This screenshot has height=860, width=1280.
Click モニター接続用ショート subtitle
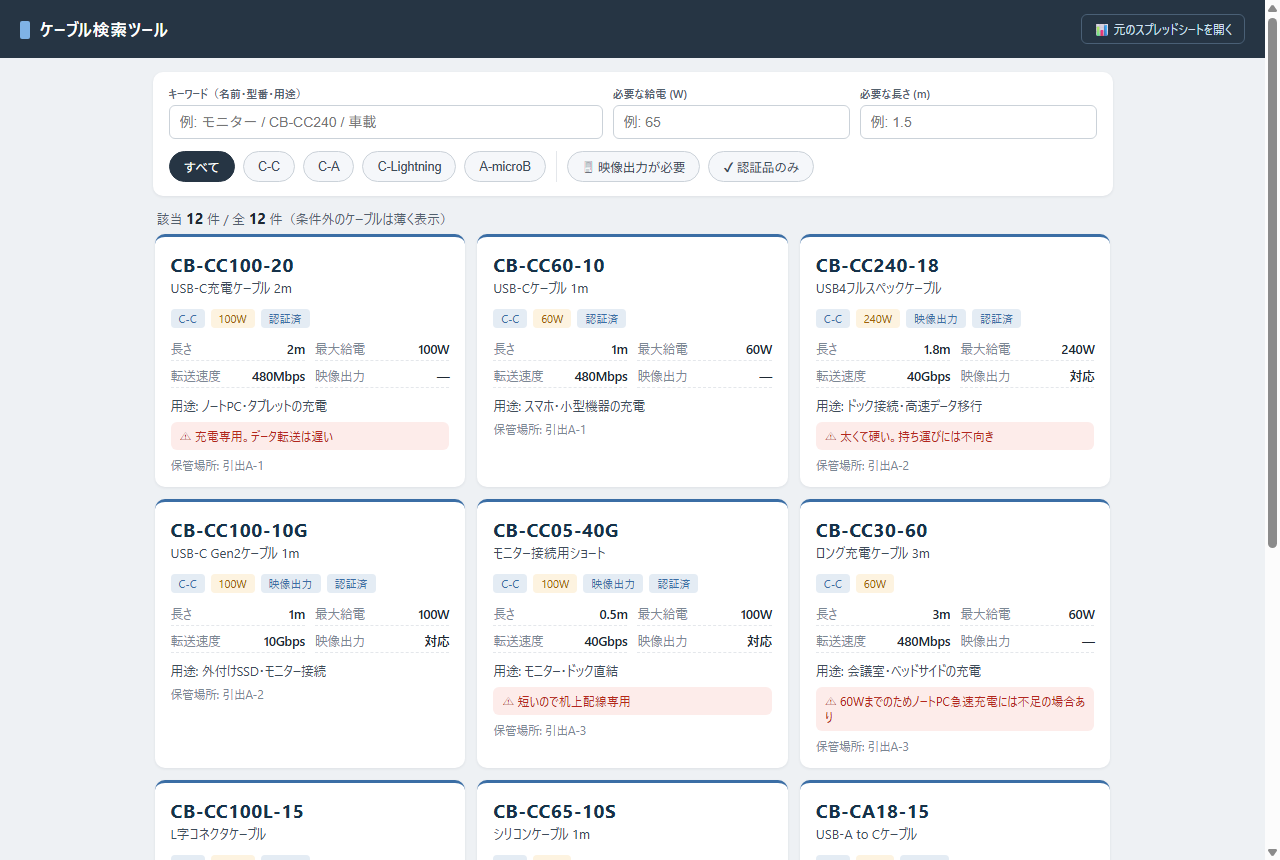(549, 553)
